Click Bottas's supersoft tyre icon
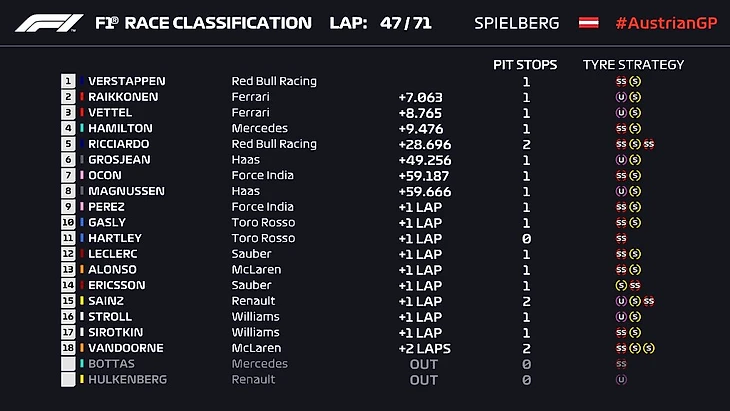The image size is (730, 411). [x=622, y=364]
